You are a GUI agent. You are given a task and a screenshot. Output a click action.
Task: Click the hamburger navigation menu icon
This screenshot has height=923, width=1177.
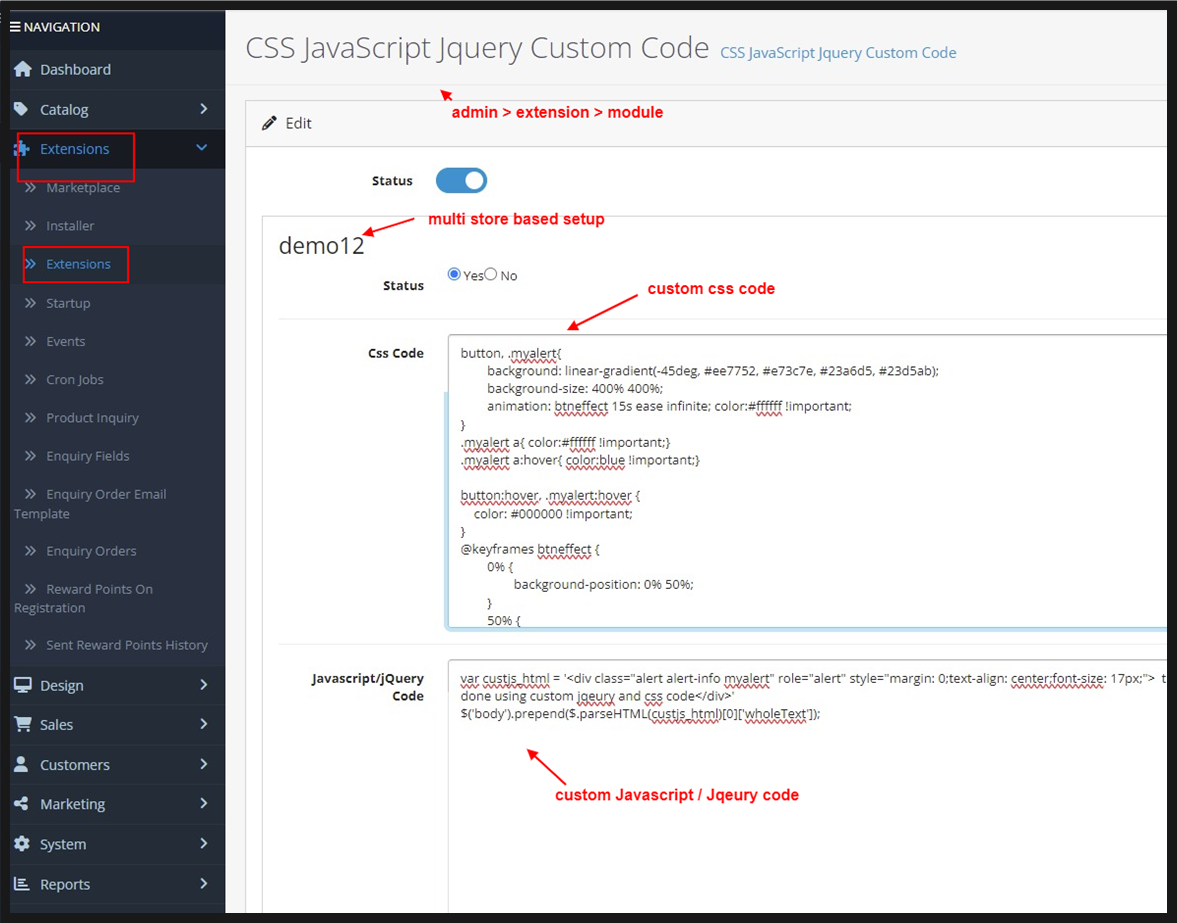[x=15, y=27]
